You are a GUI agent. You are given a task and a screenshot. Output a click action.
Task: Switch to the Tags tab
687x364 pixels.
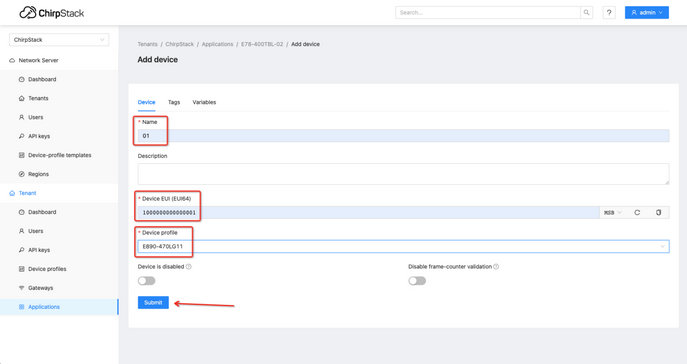tap(174, 102)
